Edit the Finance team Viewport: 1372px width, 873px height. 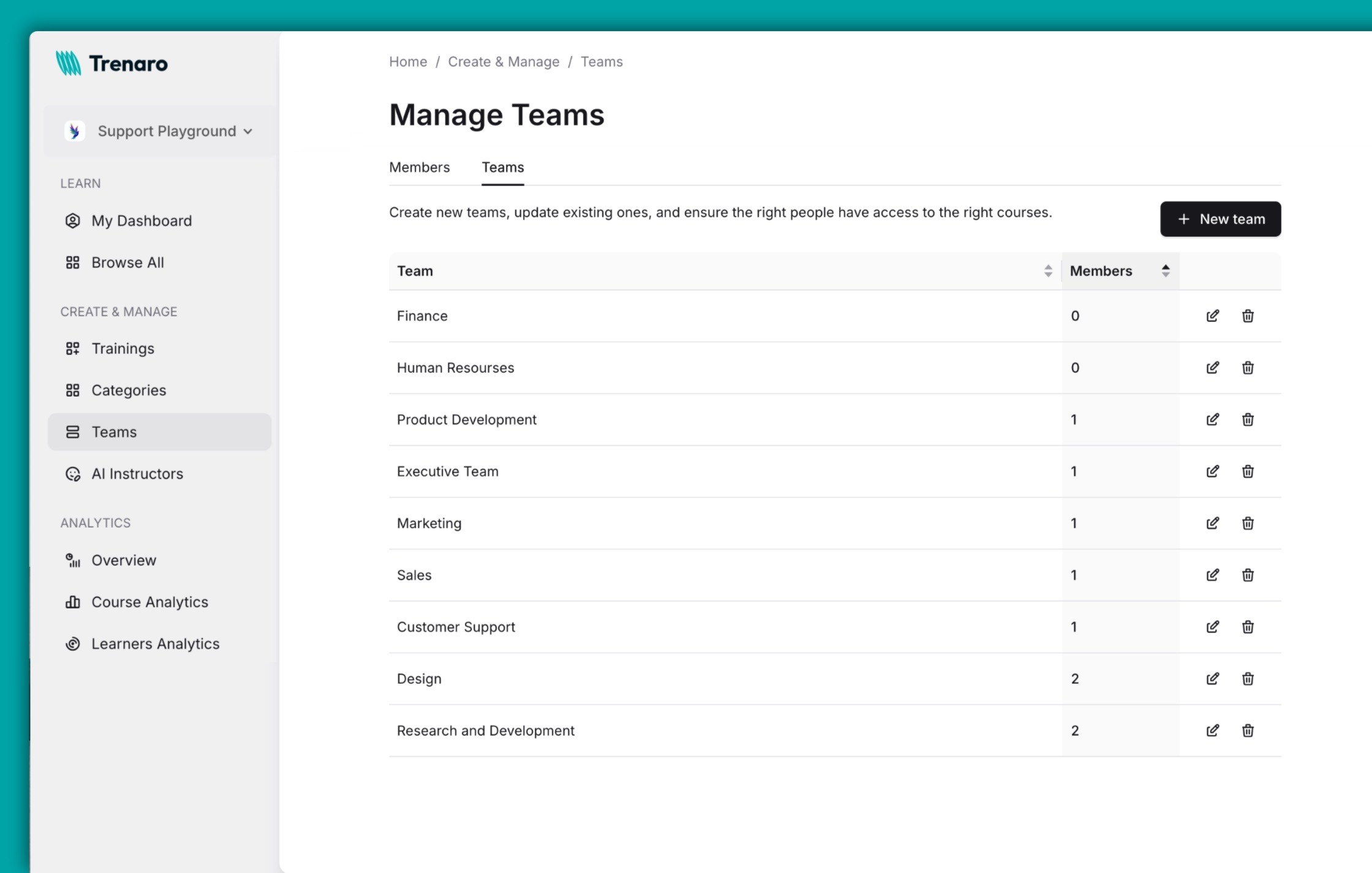coord(1213,316)
